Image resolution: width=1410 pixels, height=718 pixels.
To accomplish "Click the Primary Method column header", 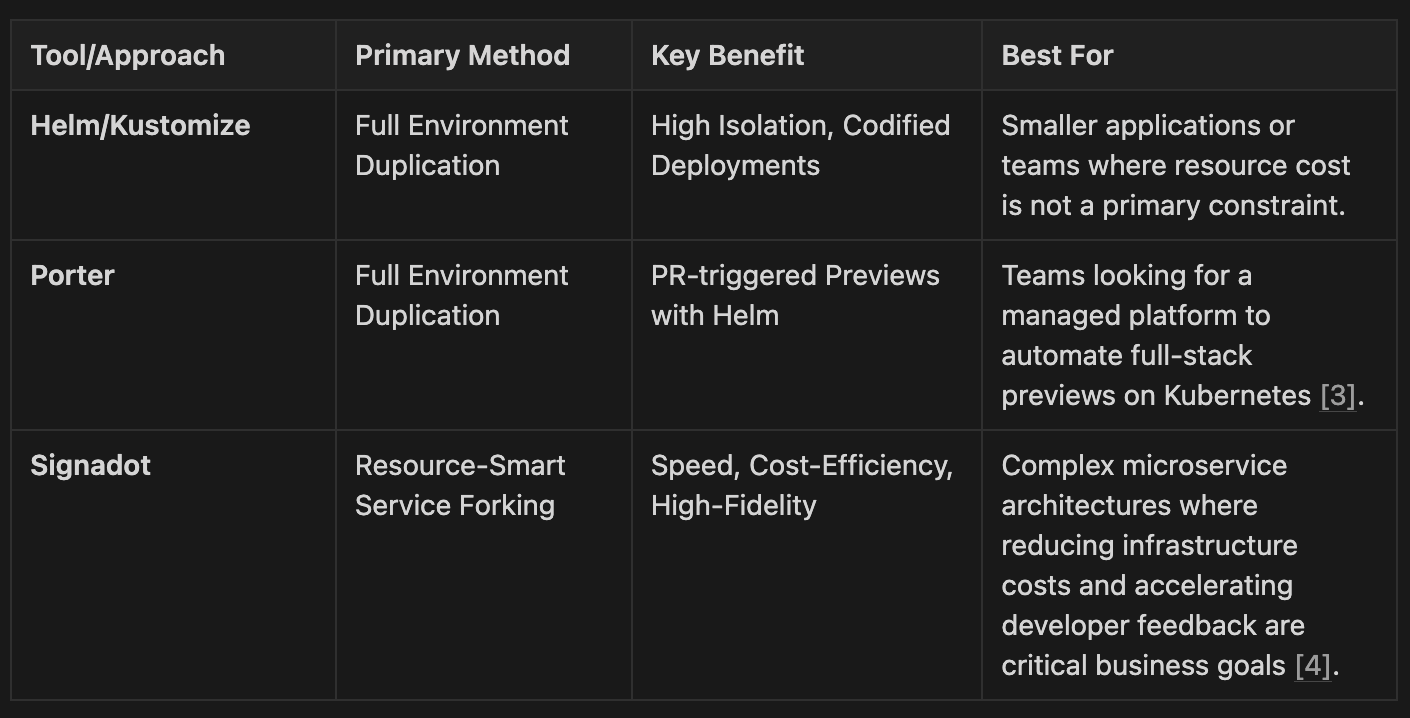I will click(462, 55).
